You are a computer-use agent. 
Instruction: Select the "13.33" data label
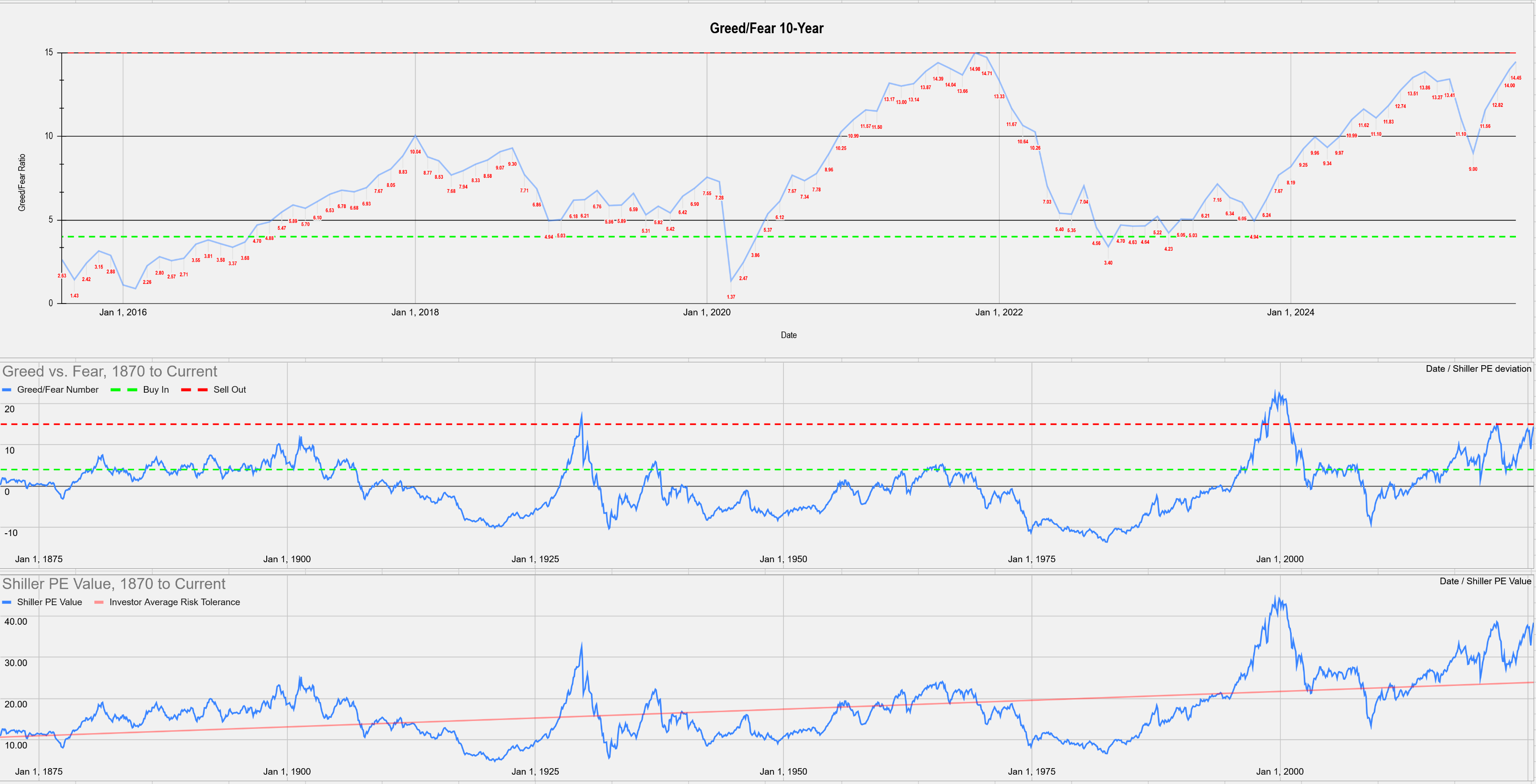[999, 97]
